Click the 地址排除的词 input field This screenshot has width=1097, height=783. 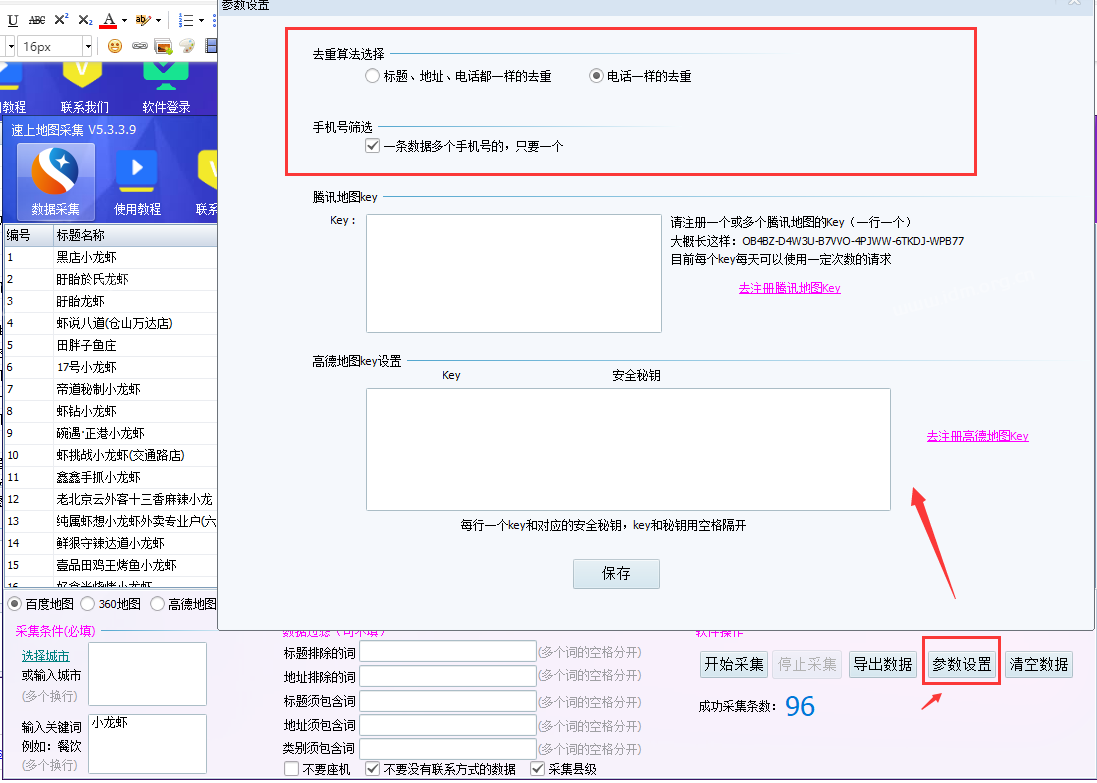[448, 676]
